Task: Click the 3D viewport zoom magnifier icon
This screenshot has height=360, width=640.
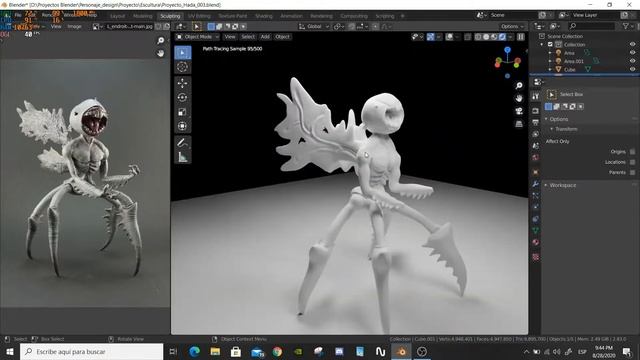Action: (519, 85)
